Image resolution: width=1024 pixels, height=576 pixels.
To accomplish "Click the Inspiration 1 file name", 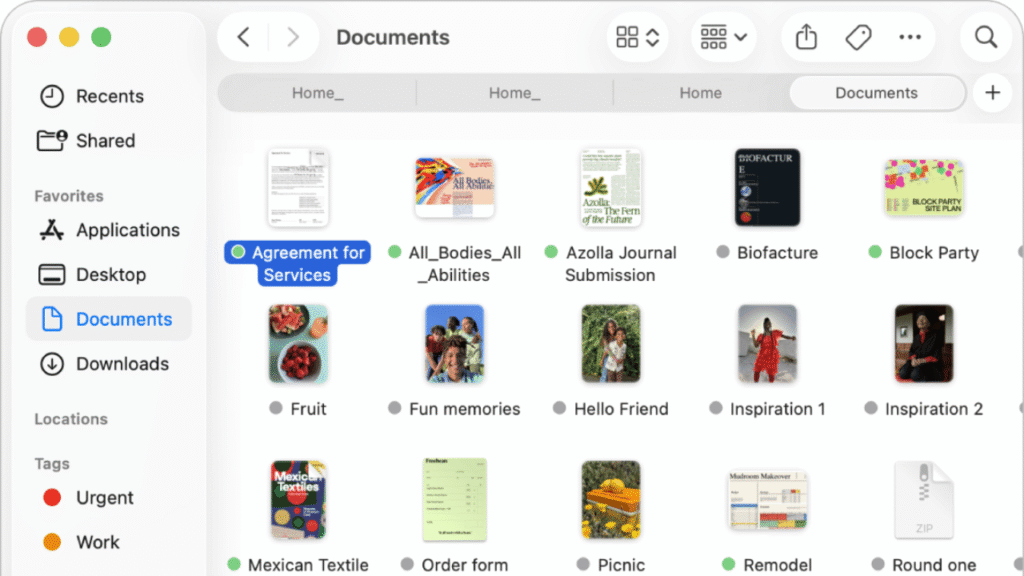I will point(777,409).
